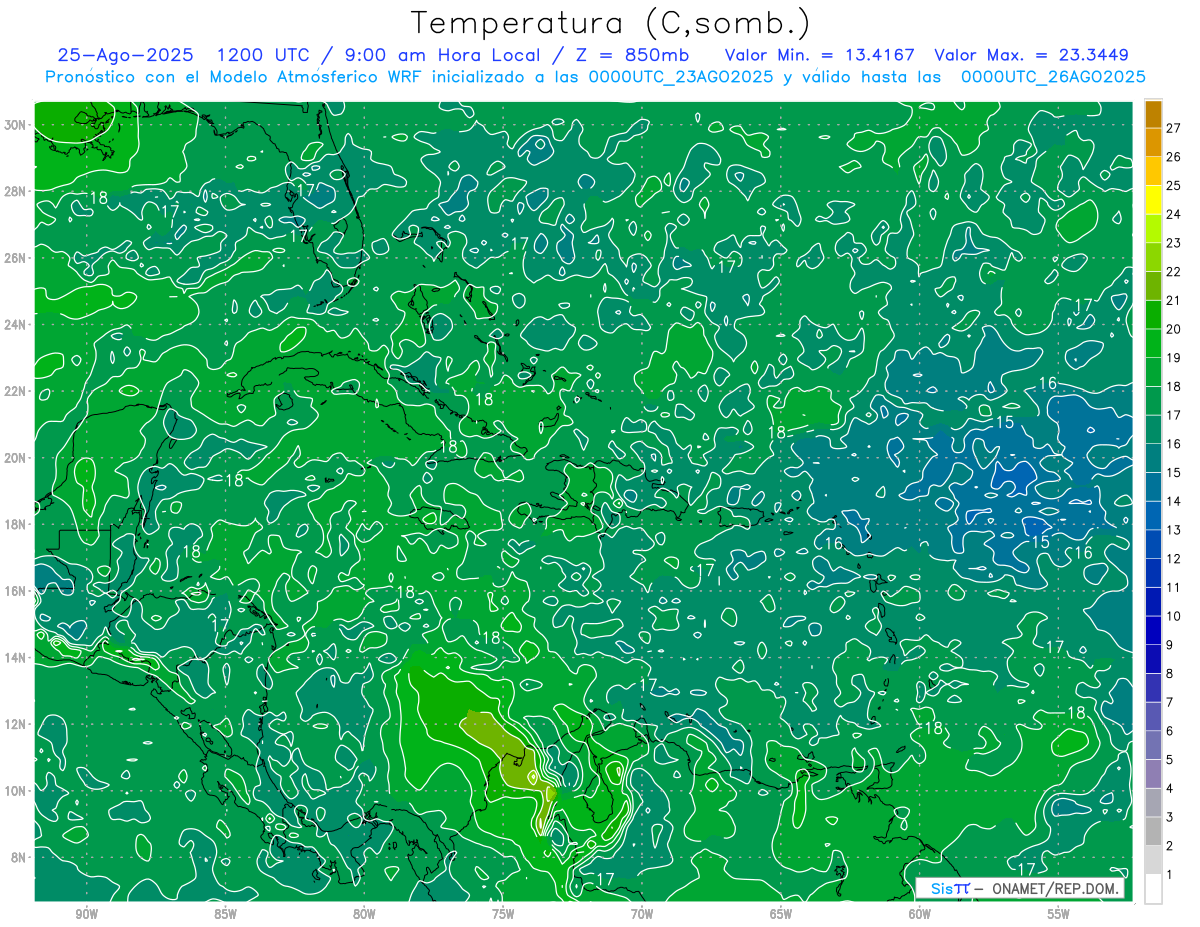Select the white bottom color bar segment below 1
Image resolution: width=1200 pixels, height=927 pixels.
coord(1153,889)
